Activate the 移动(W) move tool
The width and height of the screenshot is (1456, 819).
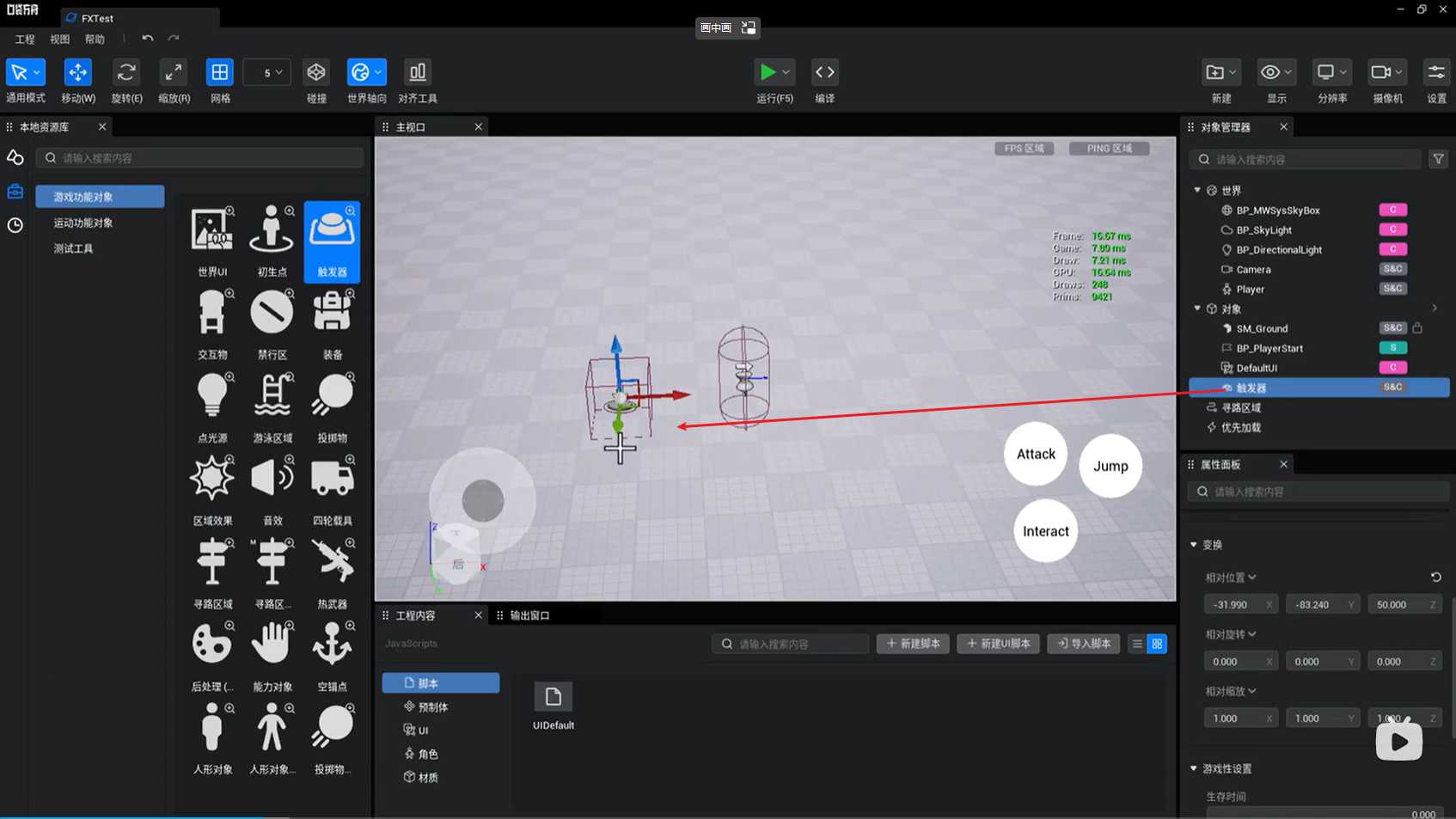click(77, 73)
